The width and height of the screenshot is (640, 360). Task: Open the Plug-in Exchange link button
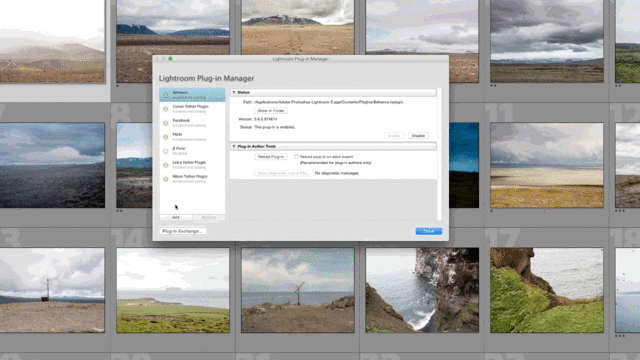click(182, 231)
